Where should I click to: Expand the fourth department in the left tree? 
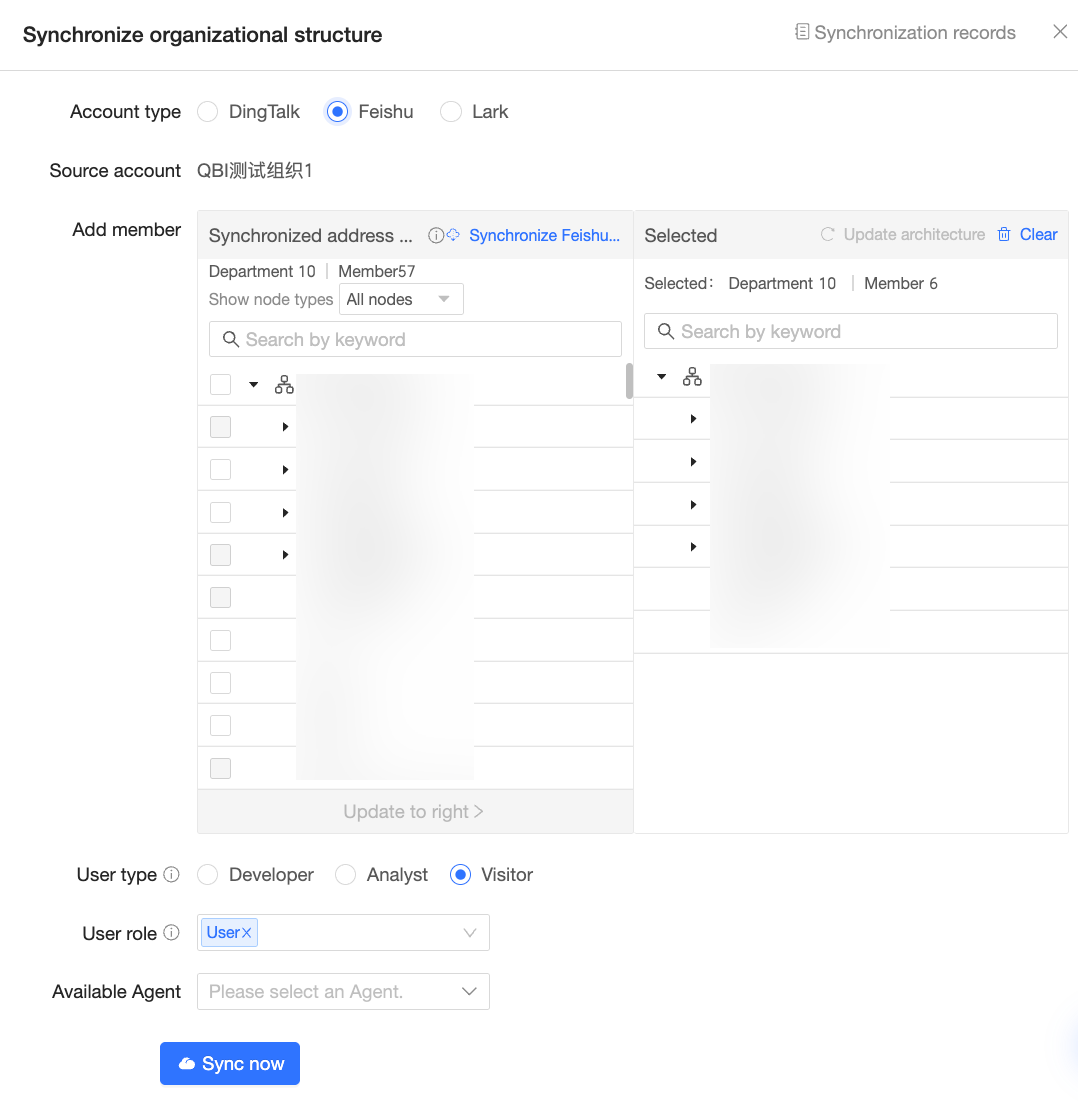tap(285, 555)
